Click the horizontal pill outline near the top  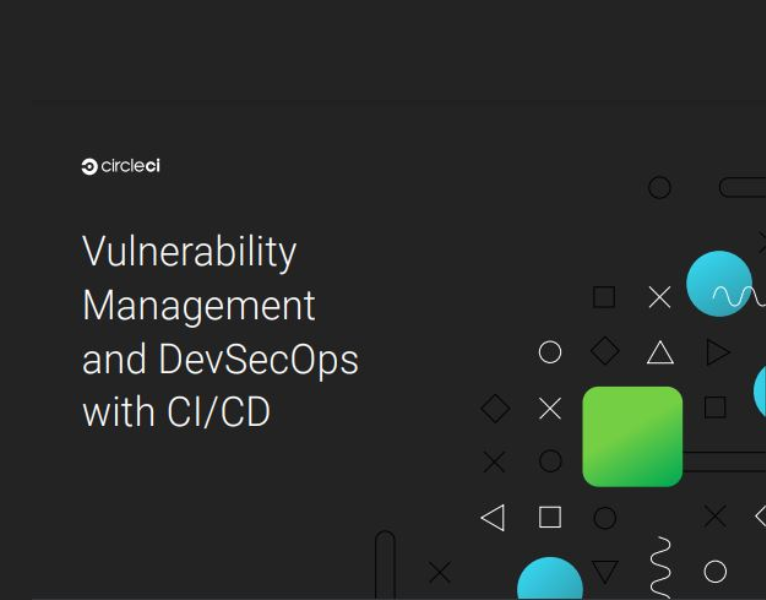tap(742, 187)
